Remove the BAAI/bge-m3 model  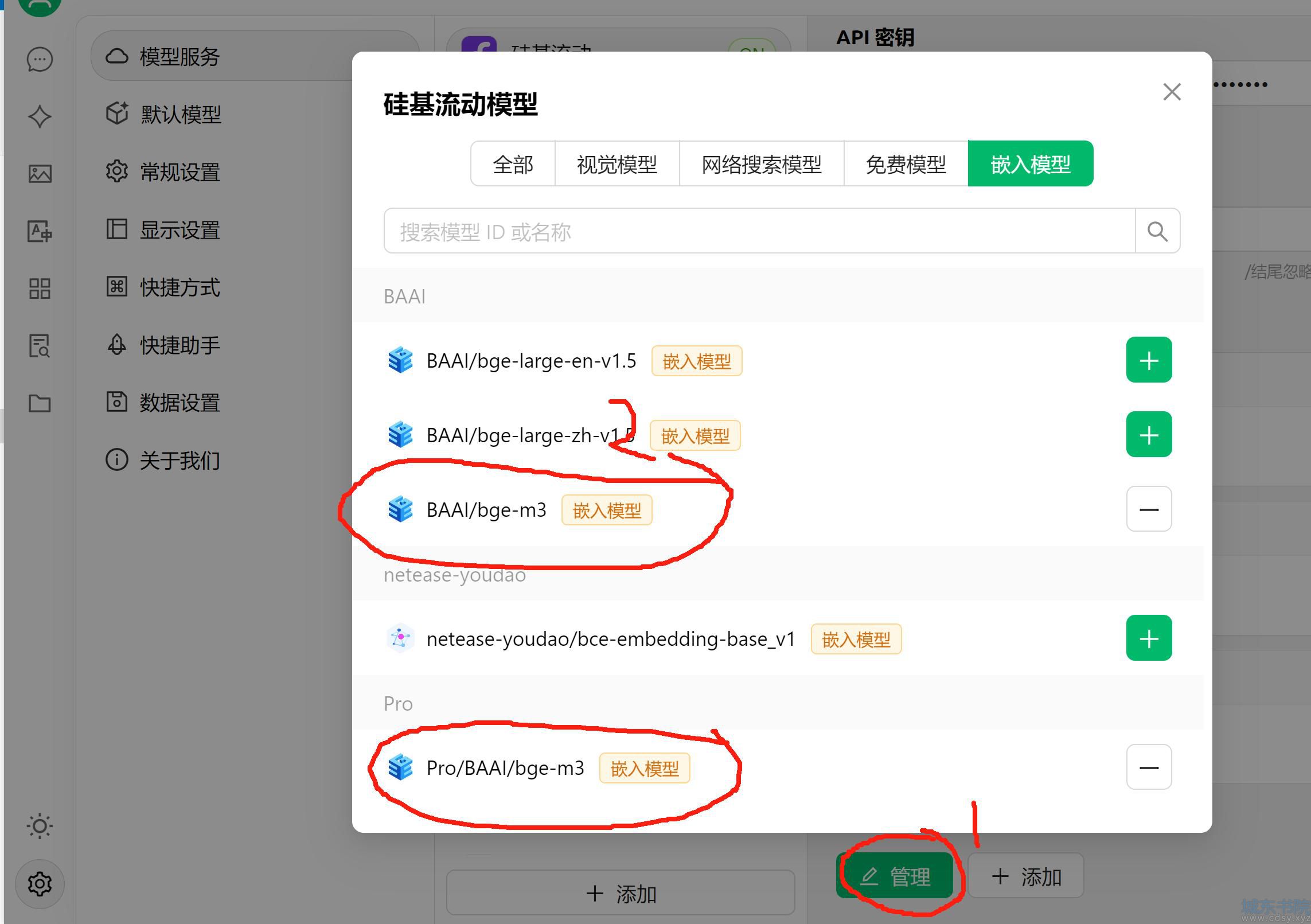click(x=1149, y=509)
